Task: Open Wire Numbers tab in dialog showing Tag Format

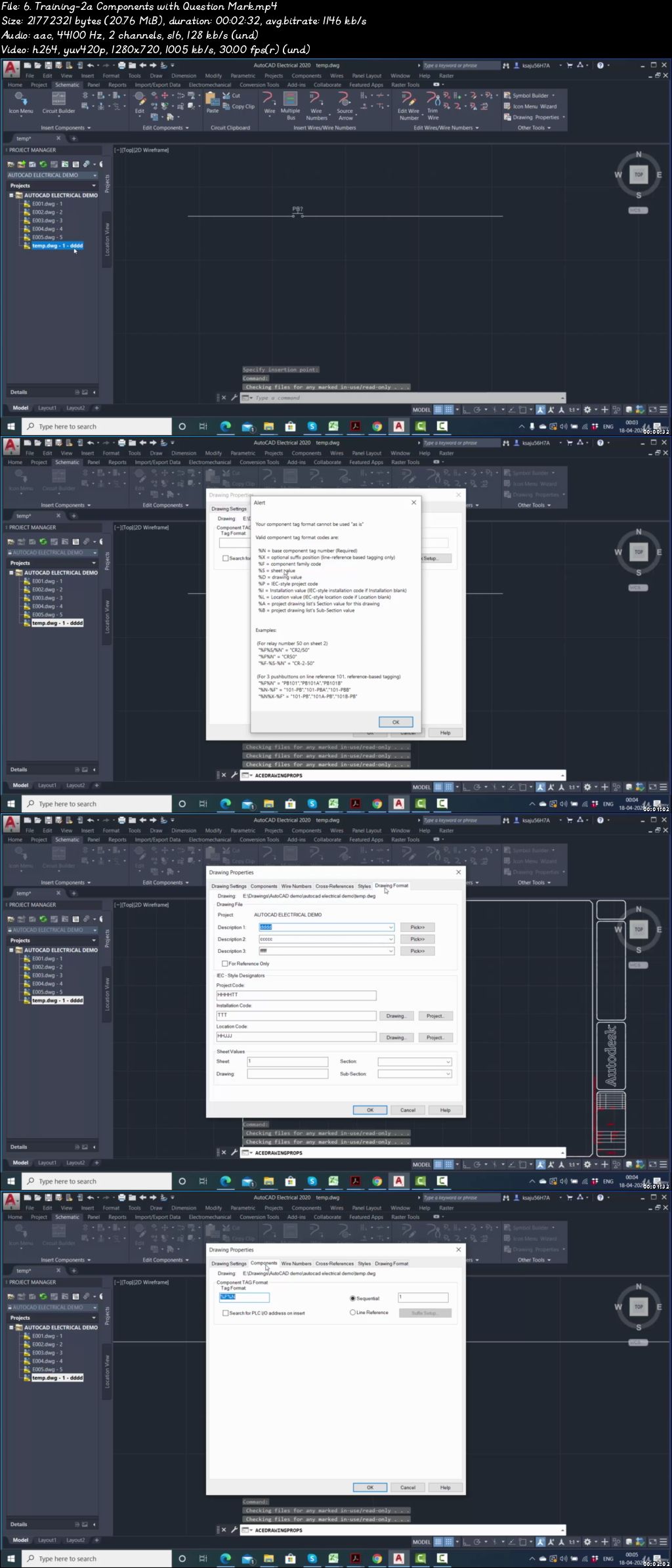Action: point(296,1263)
